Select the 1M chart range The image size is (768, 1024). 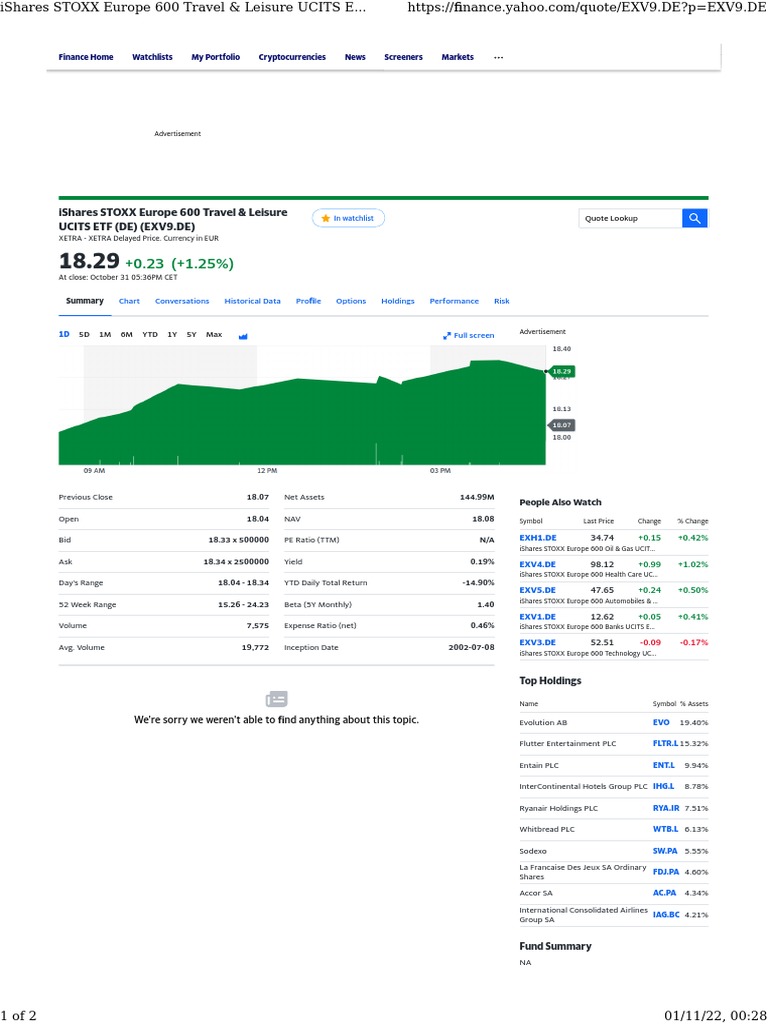pos(105,334)
